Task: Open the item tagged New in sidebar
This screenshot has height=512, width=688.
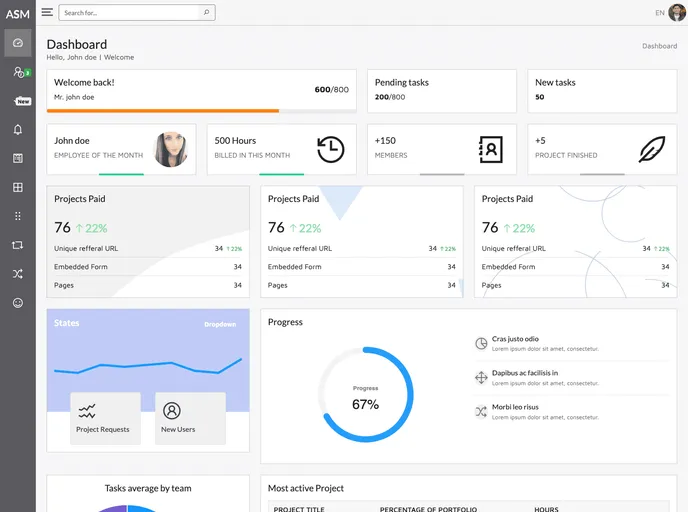Action: [20, 101]
